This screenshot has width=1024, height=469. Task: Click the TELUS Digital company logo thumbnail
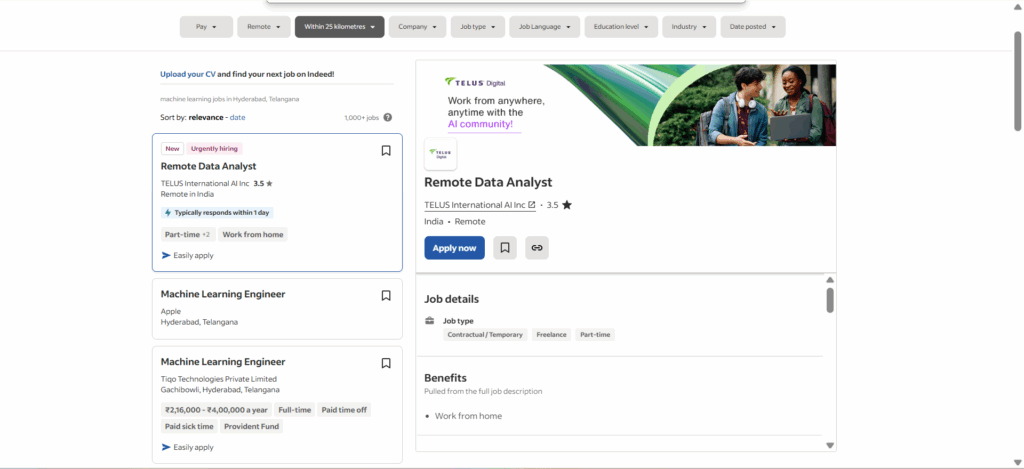point(441,154)
